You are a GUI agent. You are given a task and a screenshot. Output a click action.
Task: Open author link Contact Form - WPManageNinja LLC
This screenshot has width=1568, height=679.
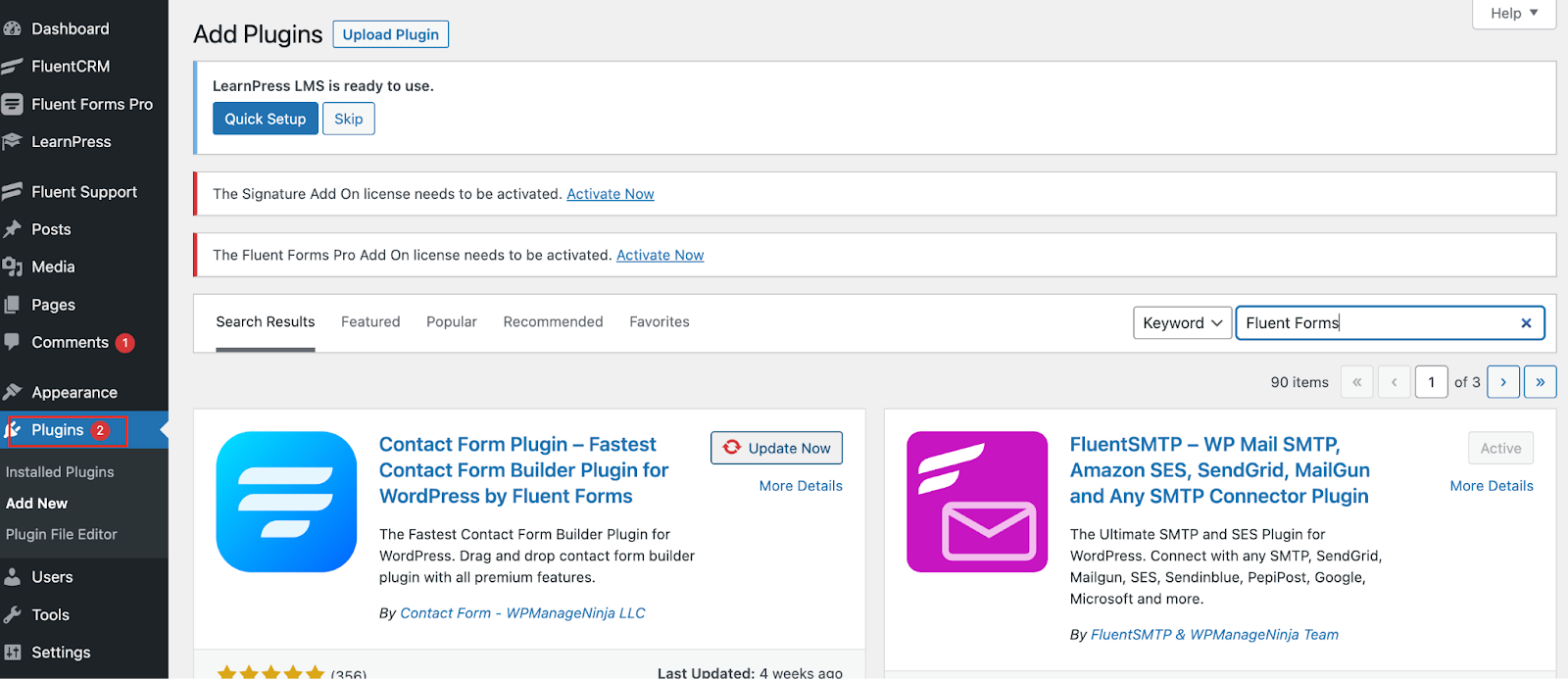click(522, 613)
